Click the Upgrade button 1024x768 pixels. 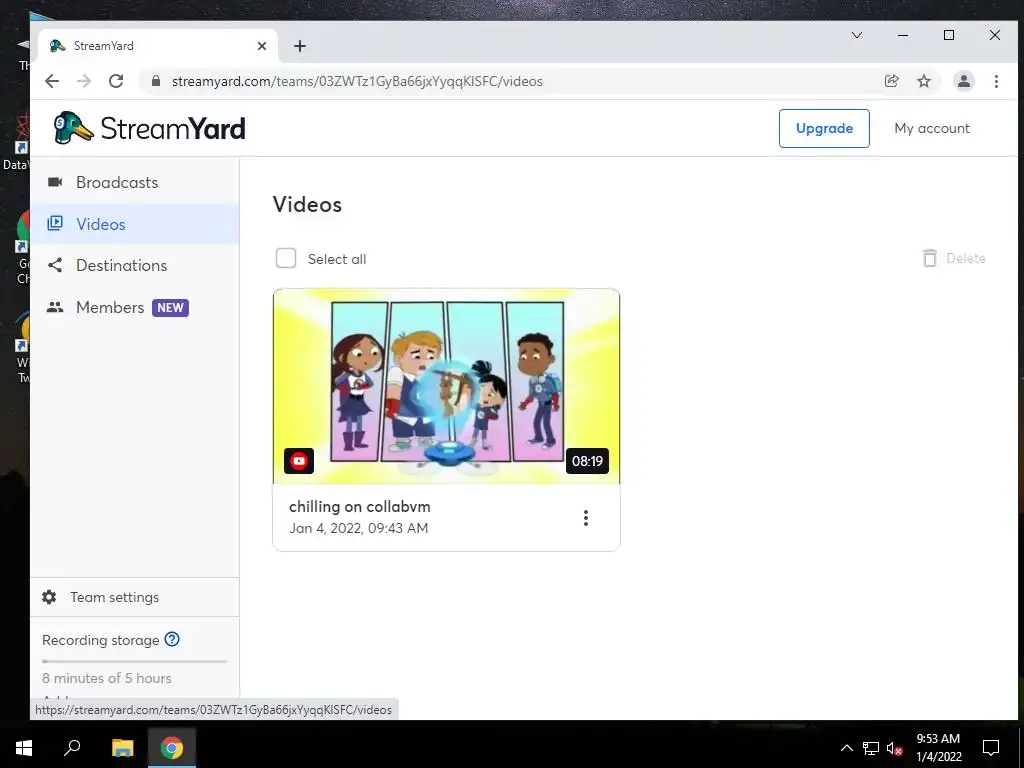coord(824,128)
